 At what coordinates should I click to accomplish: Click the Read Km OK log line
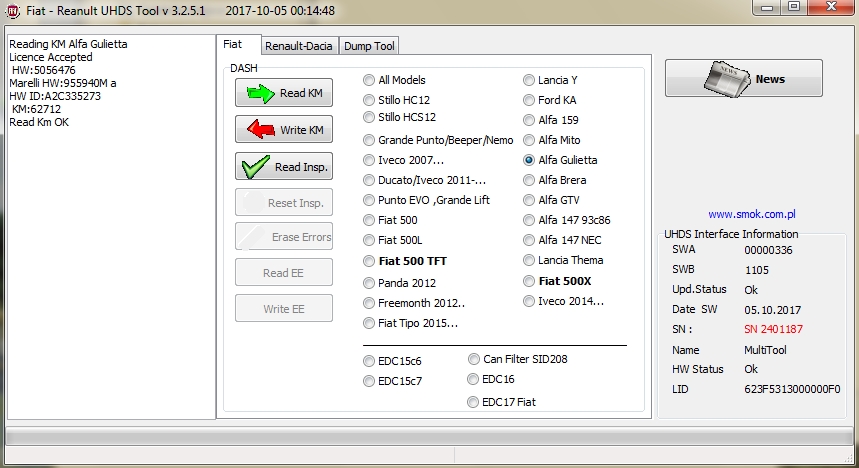pyautogui.click(x=39, y=122)
